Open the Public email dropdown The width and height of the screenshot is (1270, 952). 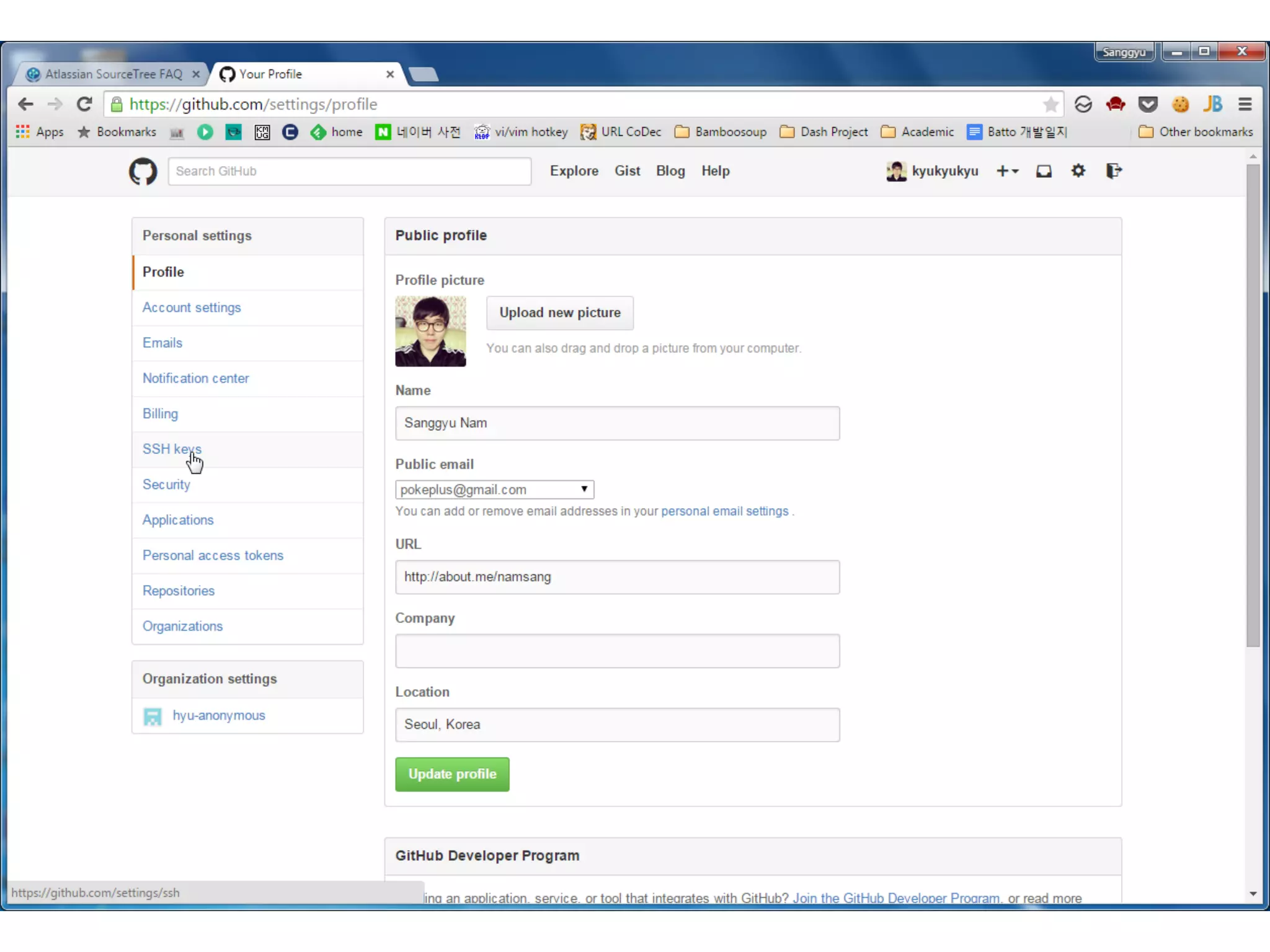(494, 490)
